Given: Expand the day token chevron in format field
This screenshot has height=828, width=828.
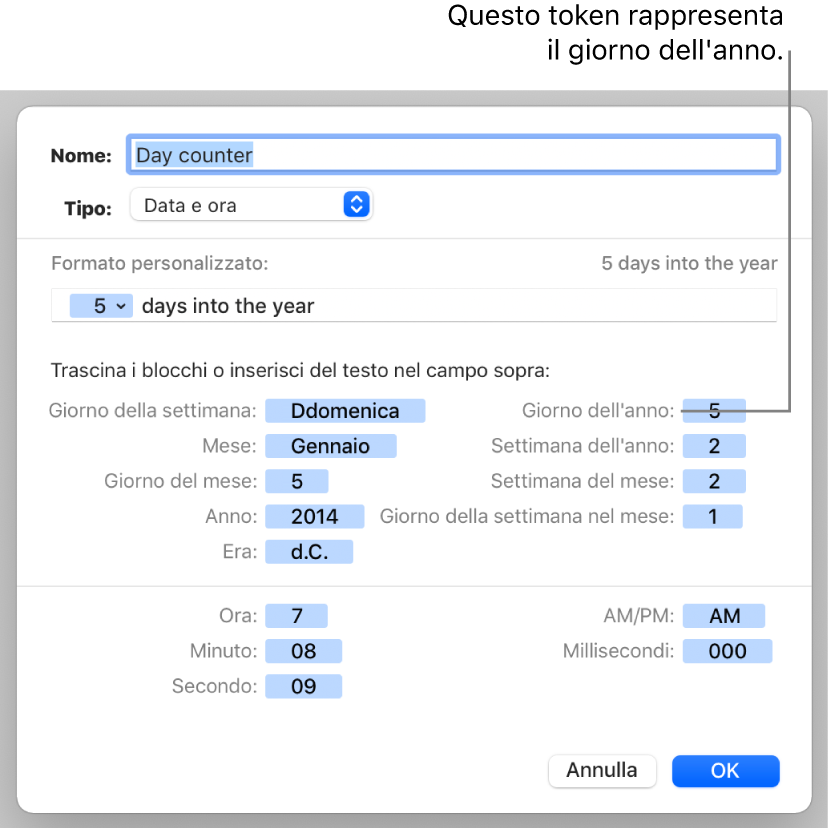Looking at the screenshot, I should pyautogui.click(x=121, y=307).
